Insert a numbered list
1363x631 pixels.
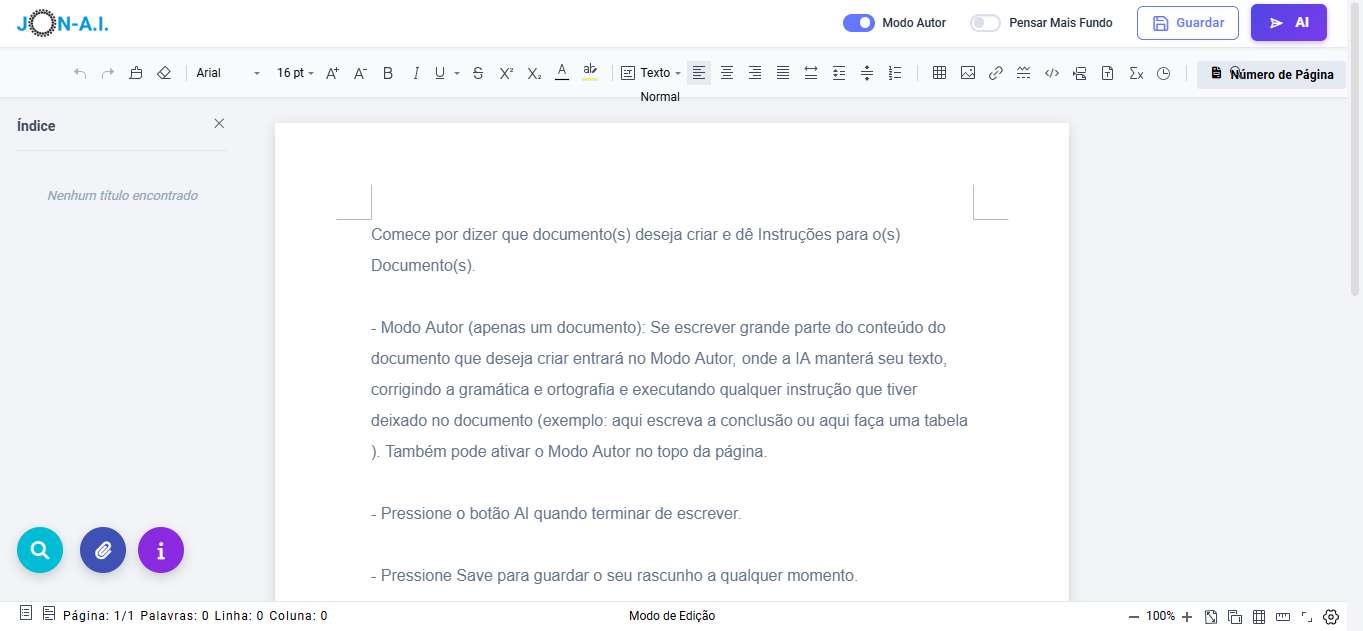point(895,73)
